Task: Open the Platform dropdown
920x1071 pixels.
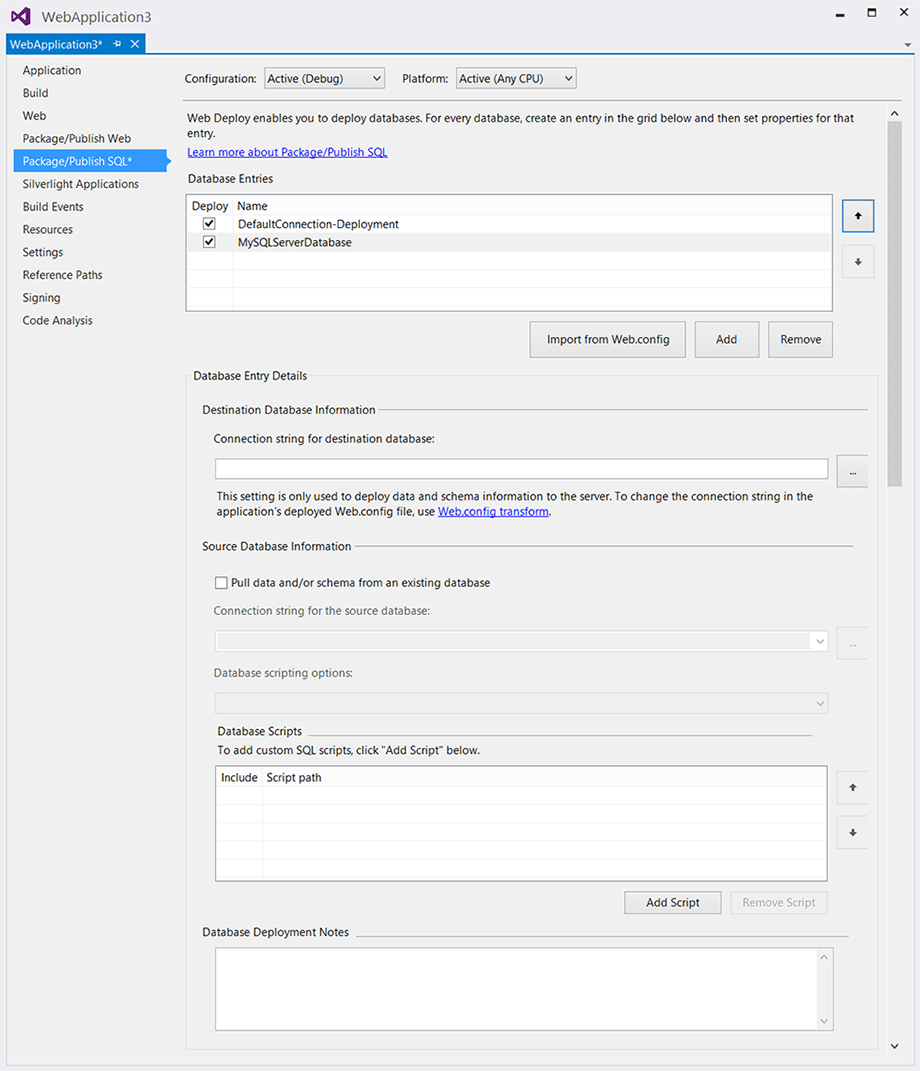Action: tap(516, 79)
